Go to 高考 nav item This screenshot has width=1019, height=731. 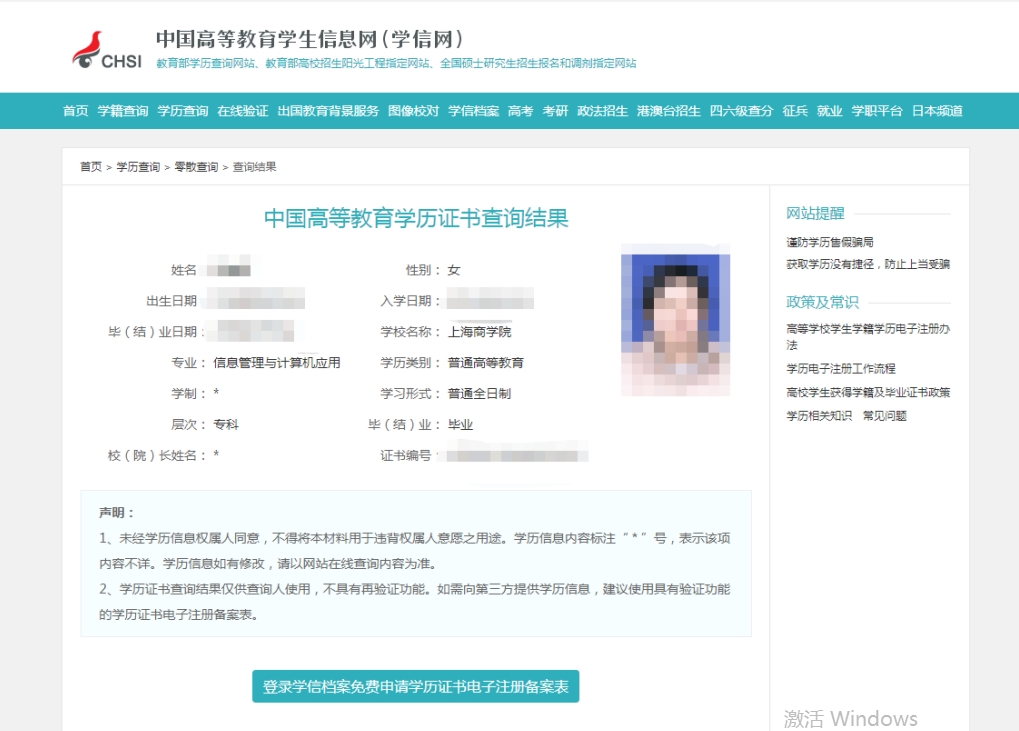click(521, 111)
